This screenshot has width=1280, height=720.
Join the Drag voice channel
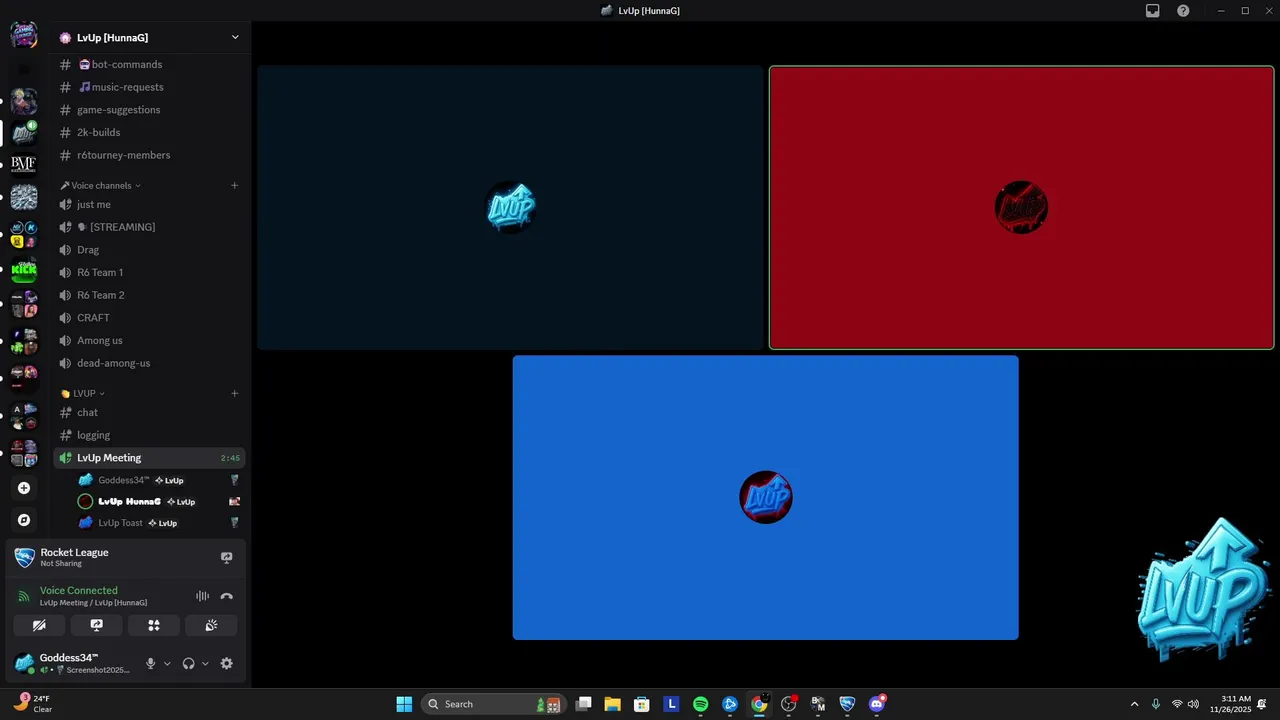tap(149, 250)
